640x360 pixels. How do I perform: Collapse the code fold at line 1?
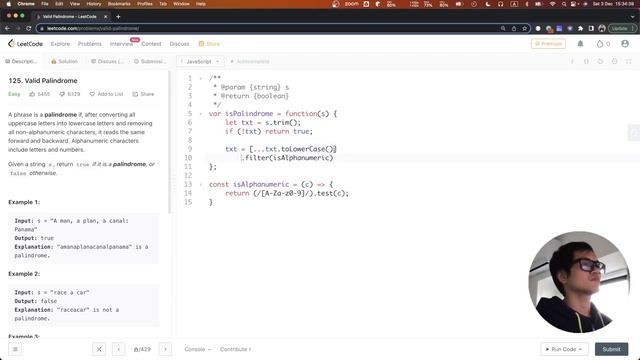[x=200, y=78]
